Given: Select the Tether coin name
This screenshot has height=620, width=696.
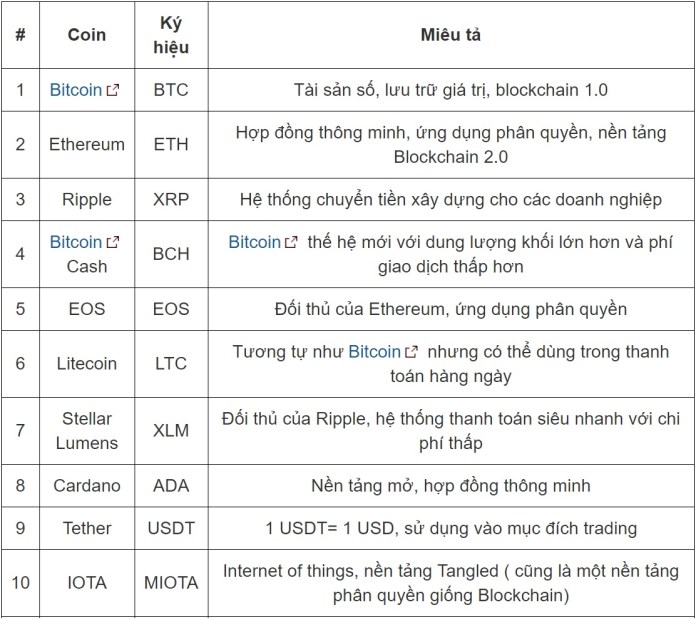Looking at the screenshot, I should pyautogui.click(x=87, y=529).
